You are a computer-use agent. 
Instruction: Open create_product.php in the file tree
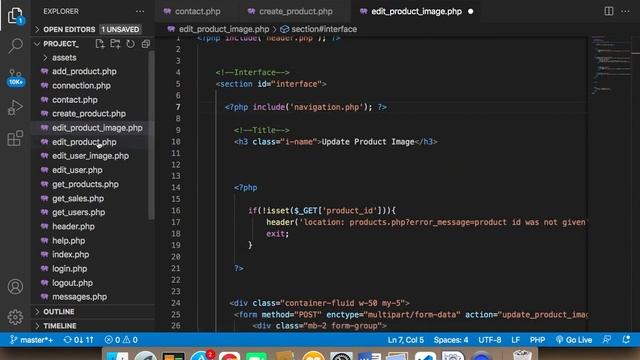tap(89, 113)
